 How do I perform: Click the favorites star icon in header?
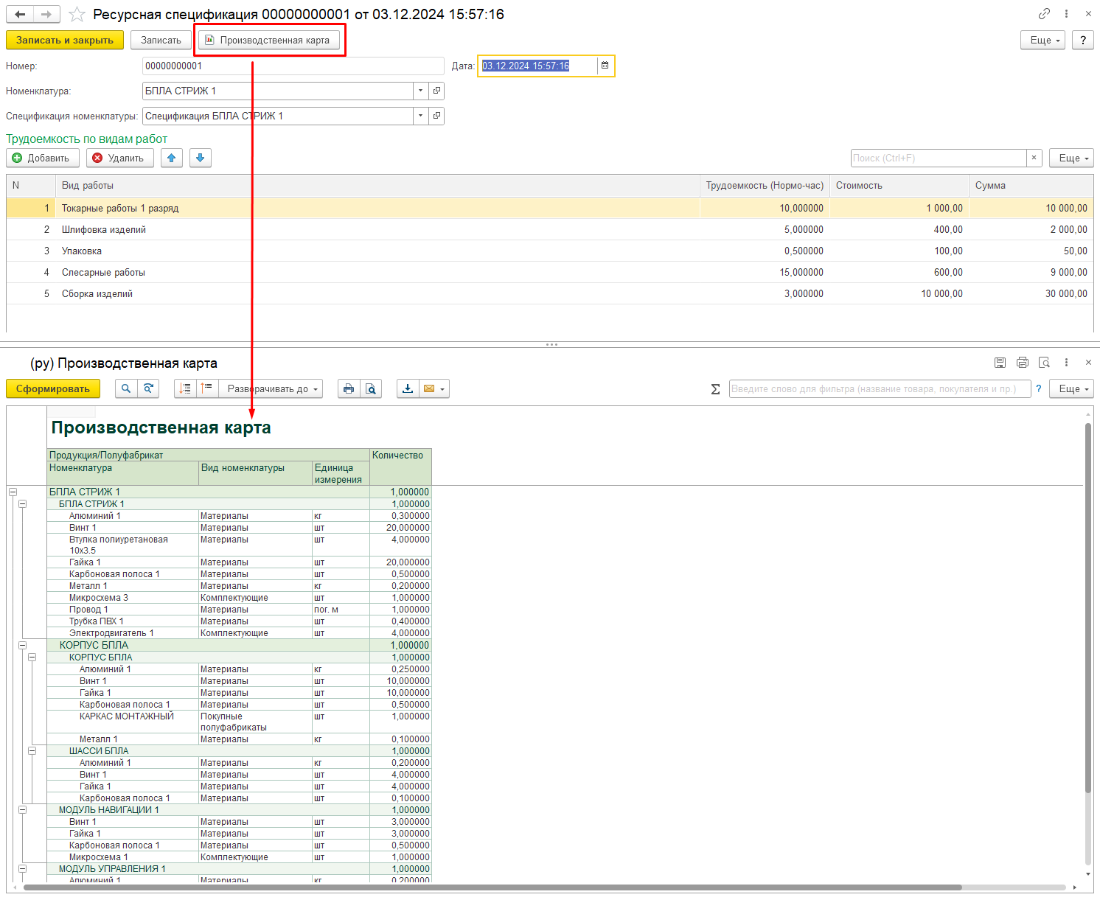(x=77, y=15)
